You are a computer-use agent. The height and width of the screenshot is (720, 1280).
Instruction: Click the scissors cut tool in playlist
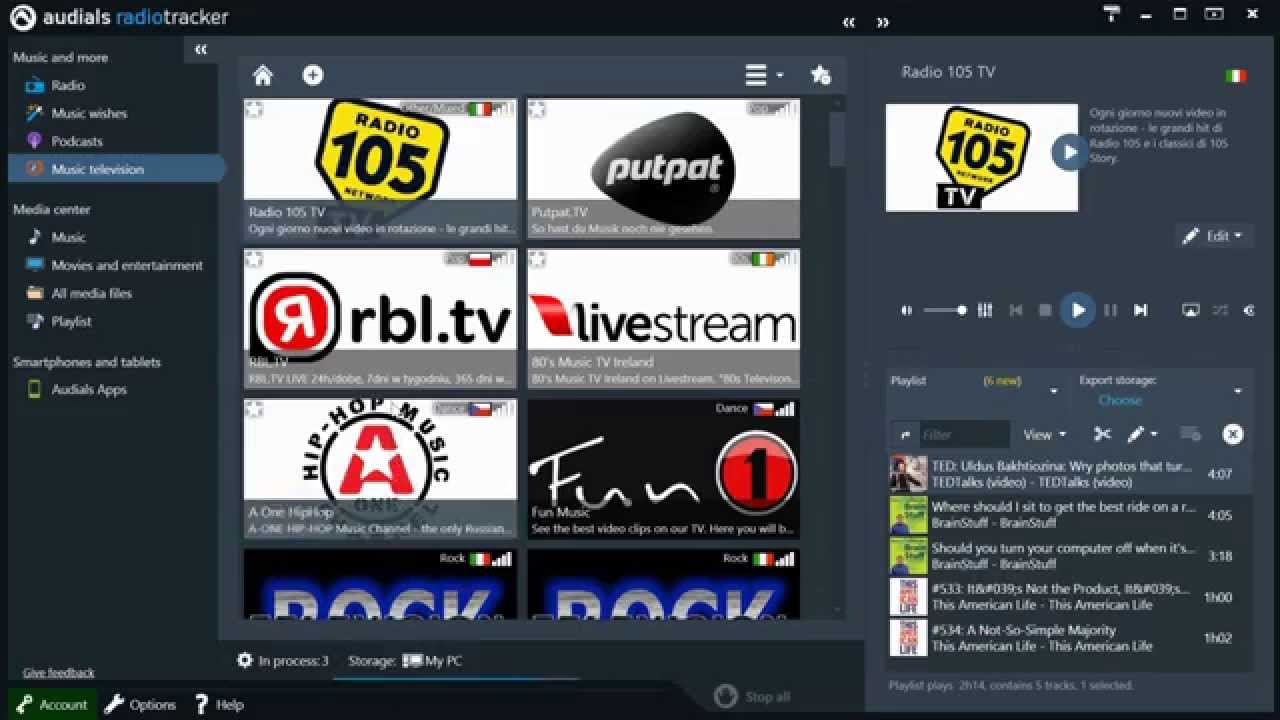[x=1102, y=434]
